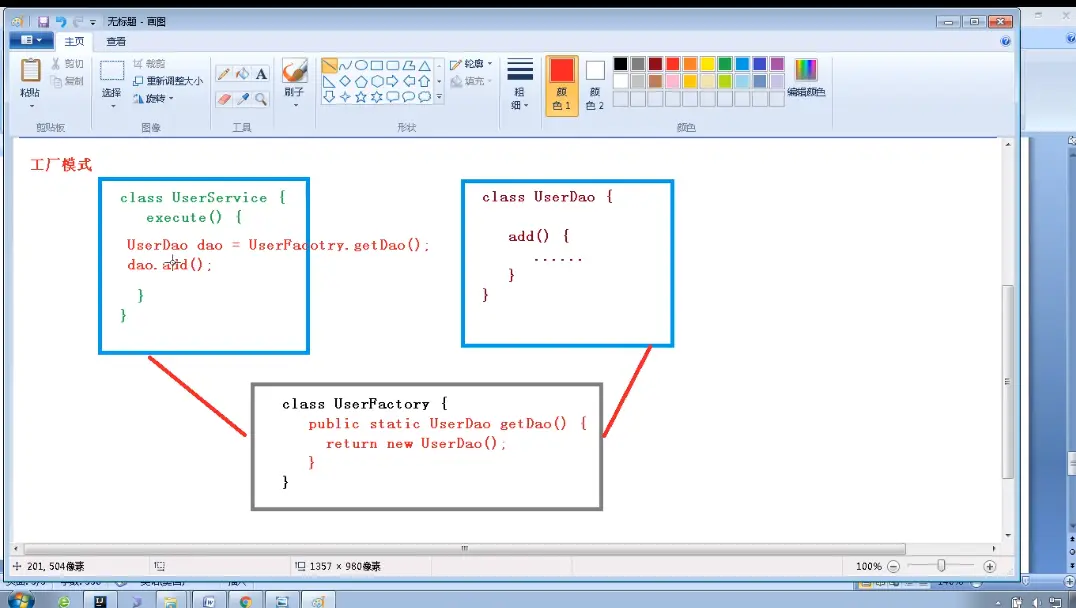This screenshot has height=608, width=1076.
Task: Activate Color 2 (颜色 2) selector
Action: tap(595, 85)
